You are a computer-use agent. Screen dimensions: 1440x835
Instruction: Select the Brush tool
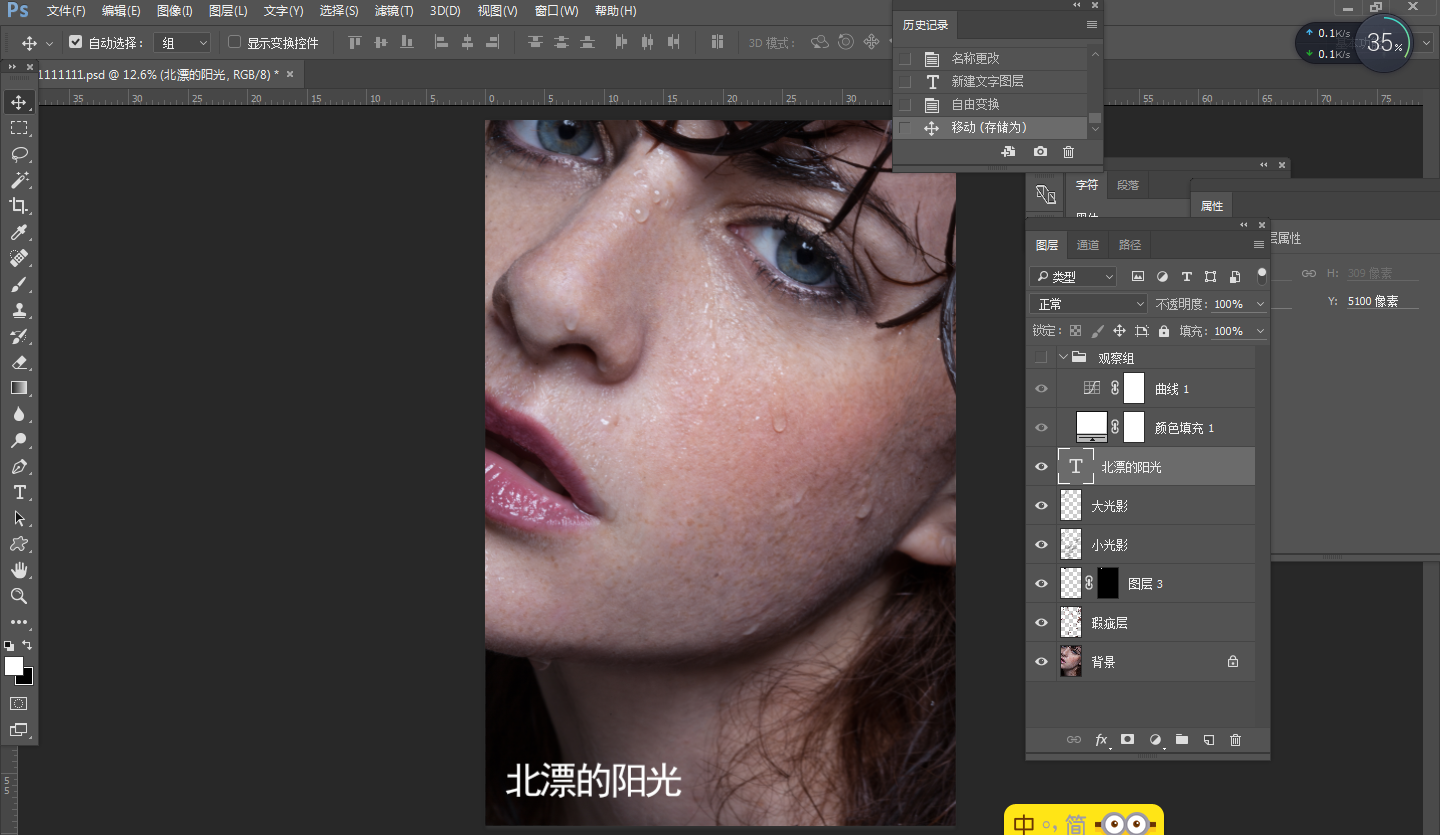19,284
